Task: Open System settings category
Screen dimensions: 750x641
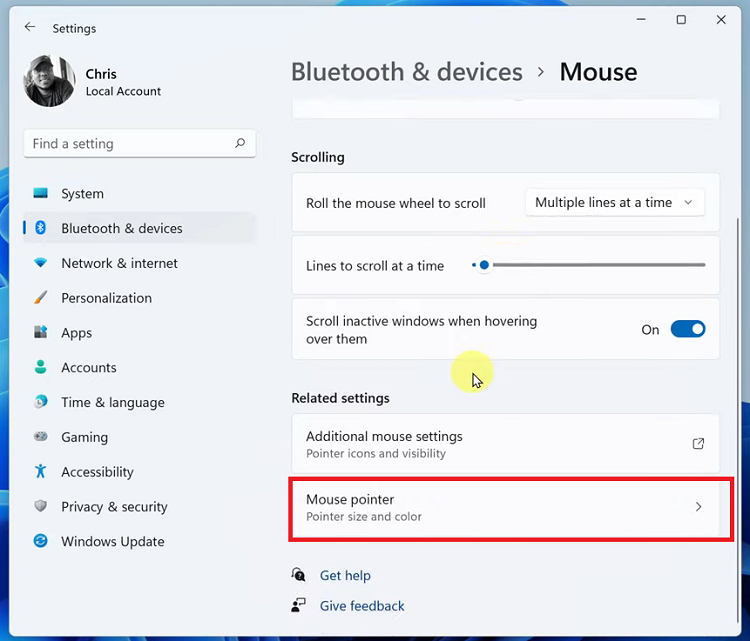Action: click(x=140, y=193)
